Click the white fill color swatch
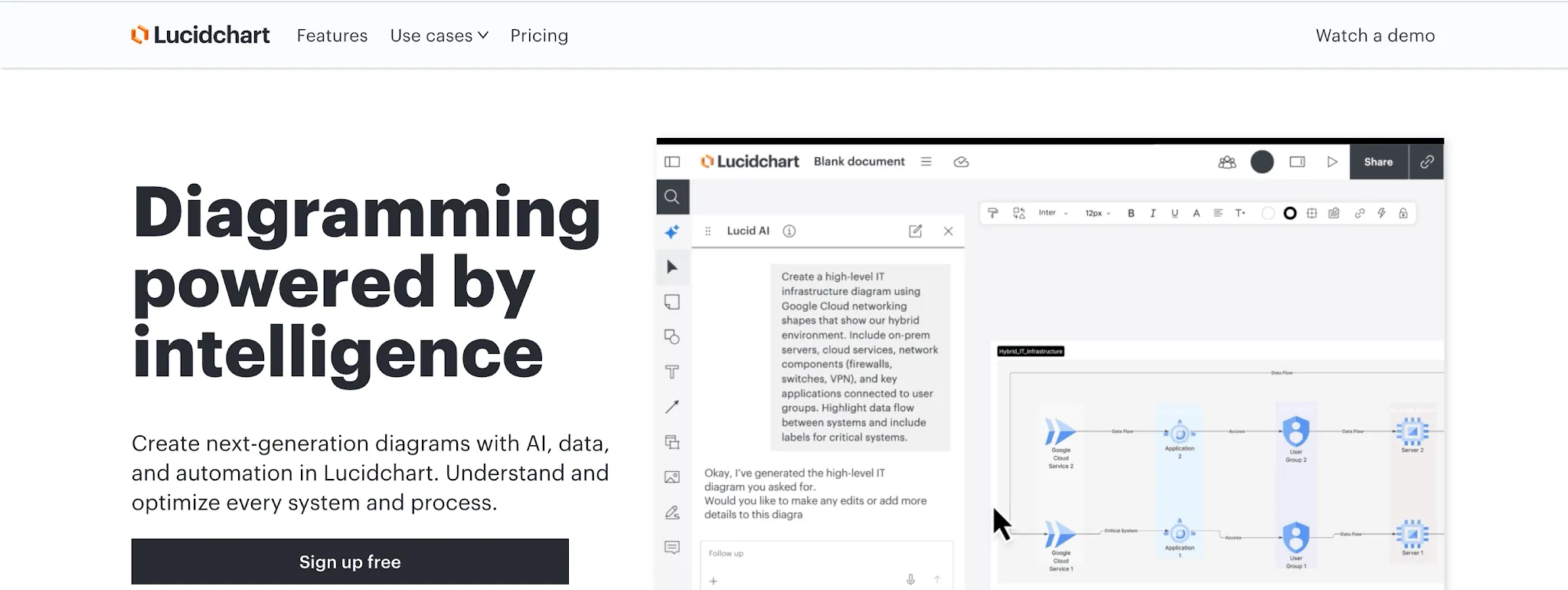Screen dimensions: 1568x590 1269,213
